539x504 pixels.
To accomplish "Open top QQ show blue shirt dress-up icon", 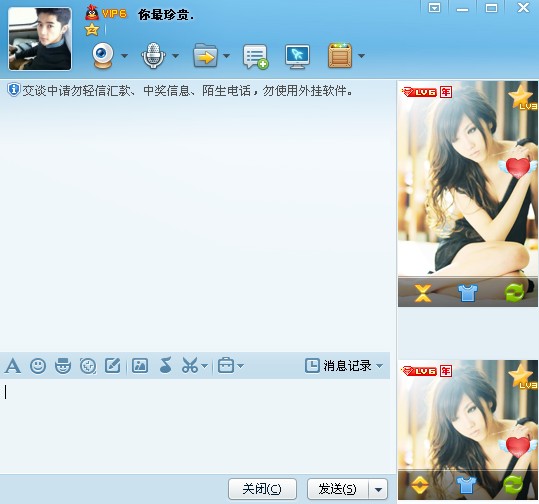I will coord(468,293).
